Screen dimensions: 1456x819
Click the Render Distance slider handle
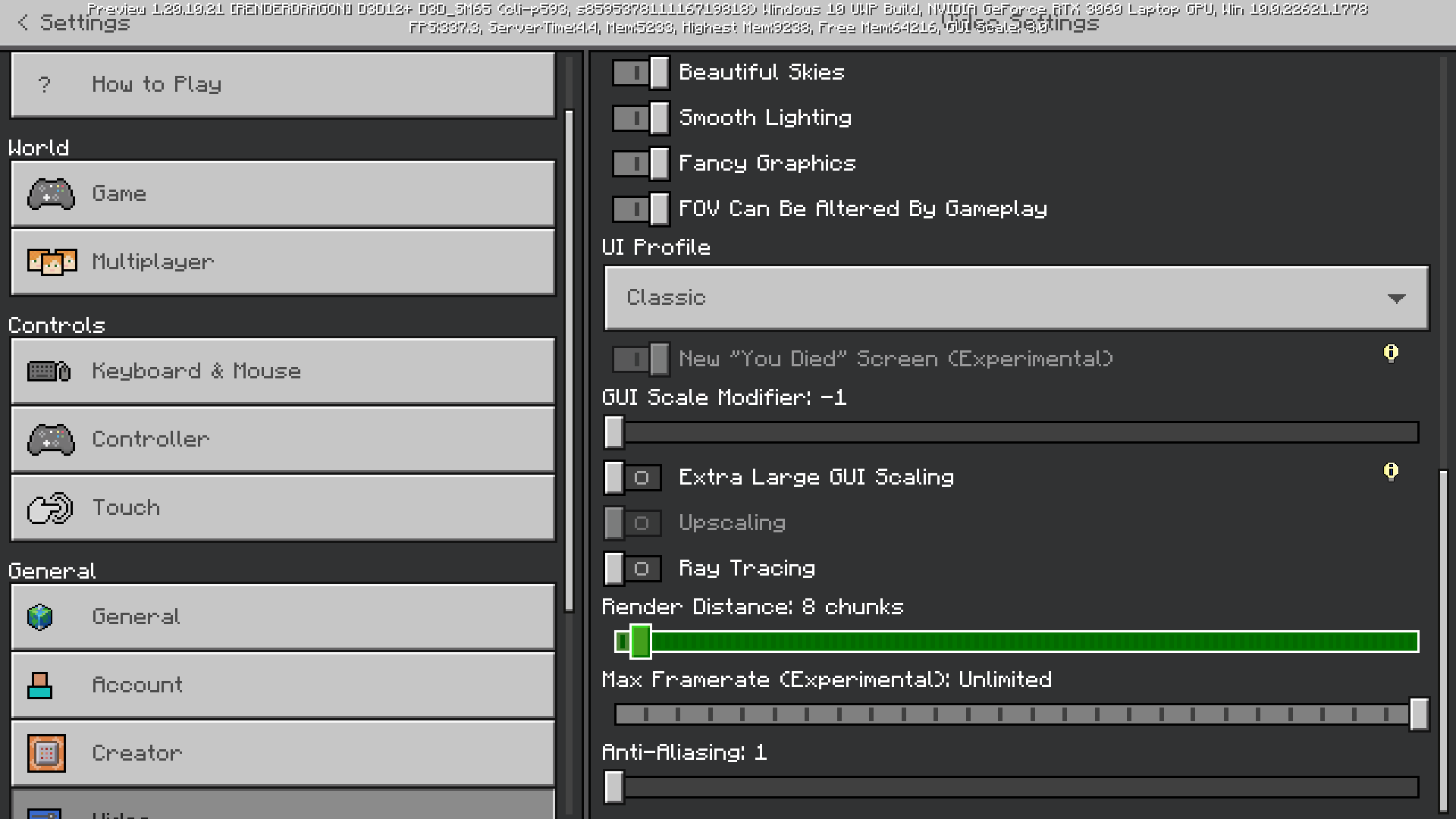[x=641, y=642]
